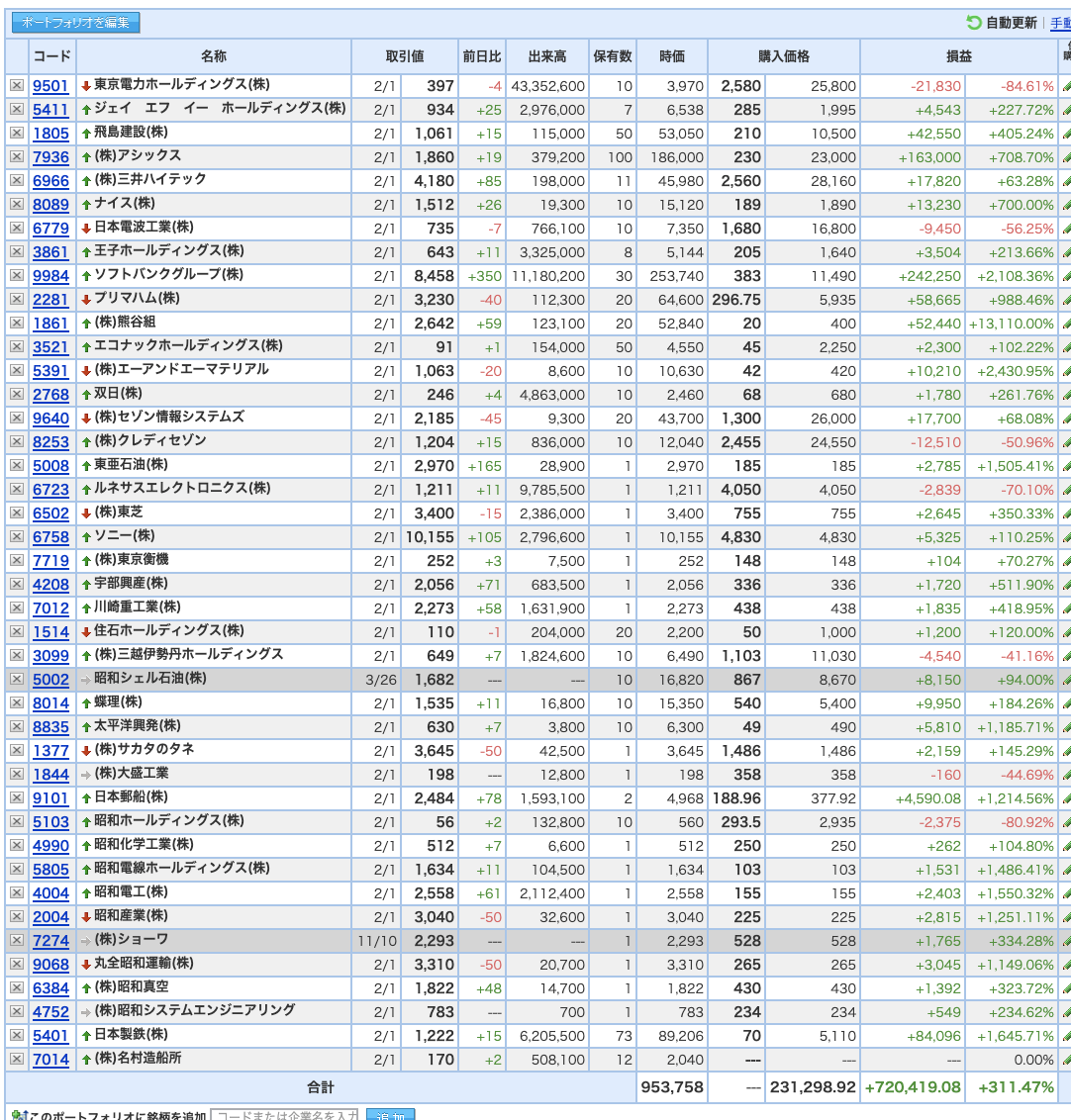Click the 損益 column header

(959, 56)
